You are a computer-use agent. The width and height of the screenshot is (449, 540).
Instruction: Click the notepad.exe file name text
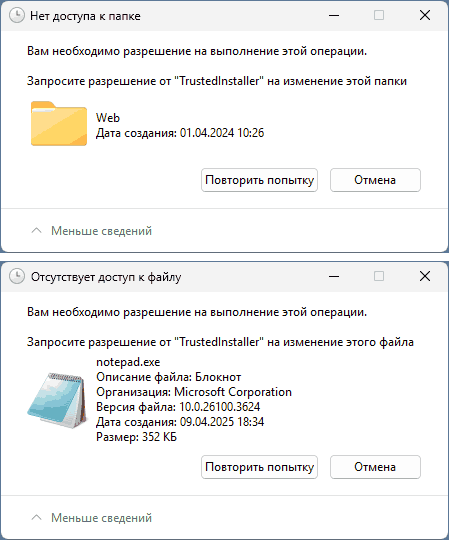(x=128, y=362)
